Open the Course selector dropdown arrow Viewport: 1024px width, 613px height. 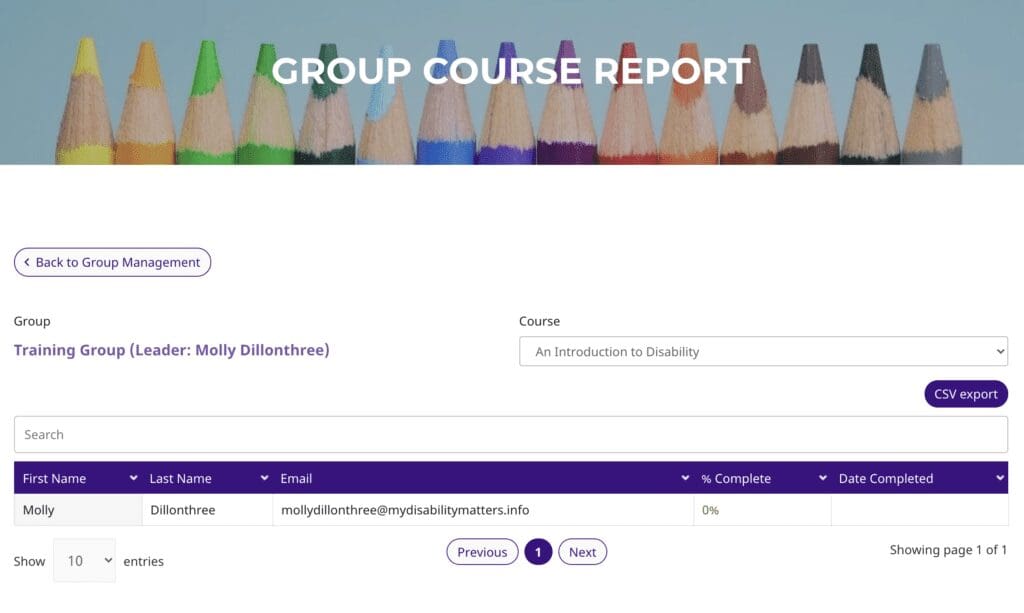pyautogui.click(x=999, y=351)
